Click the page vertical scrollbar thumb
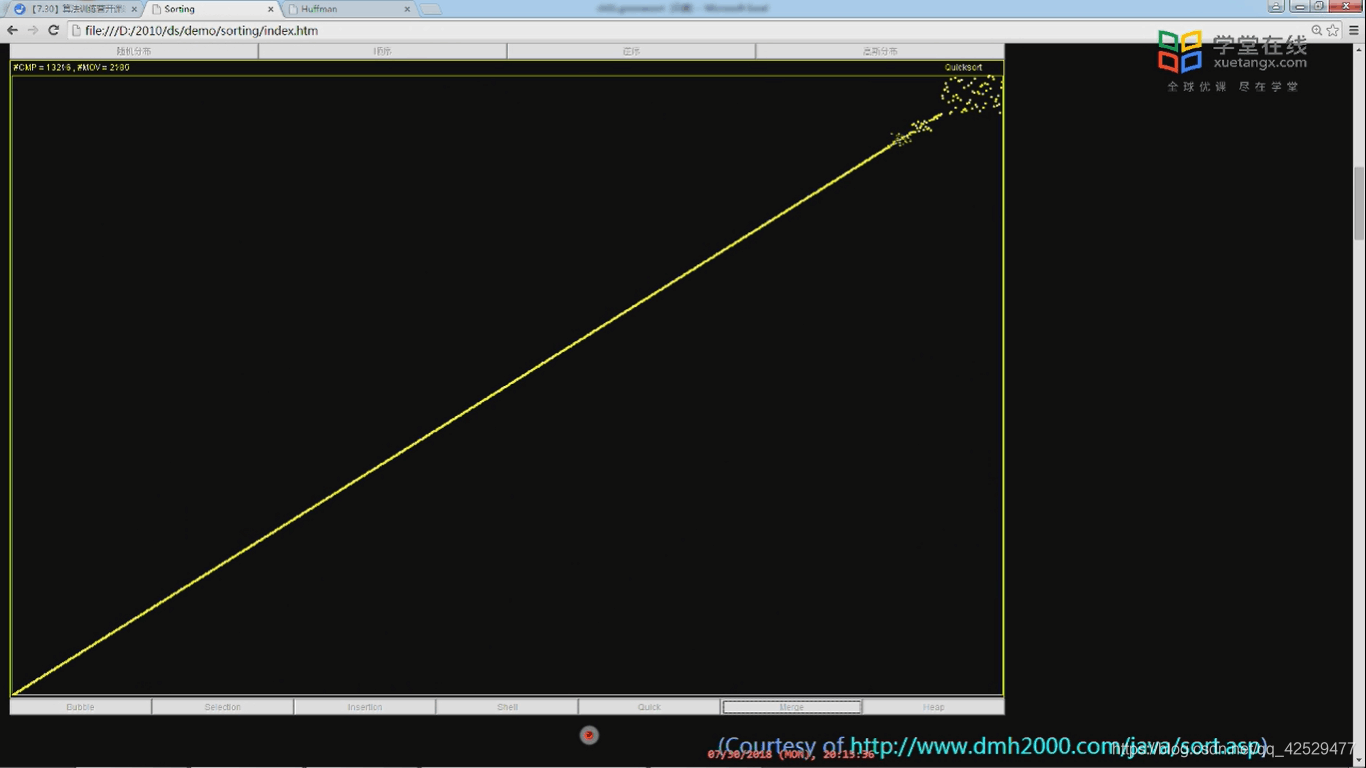 (x=1360, y=204)
